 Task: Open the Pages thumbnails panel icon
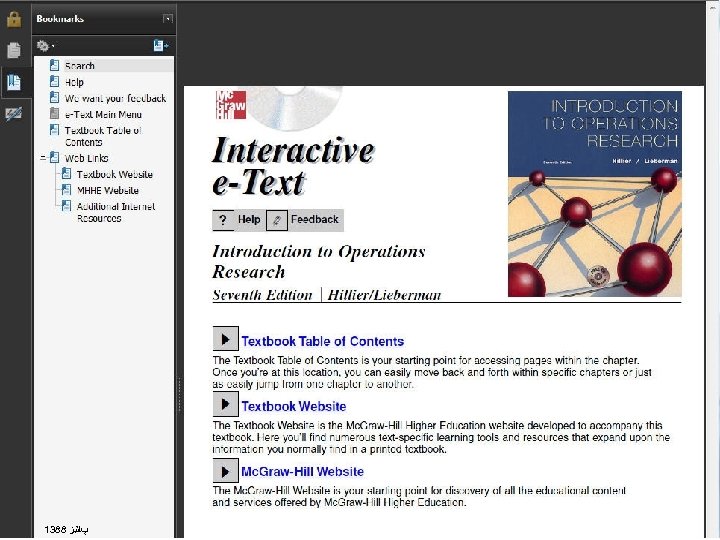(14, 50)
